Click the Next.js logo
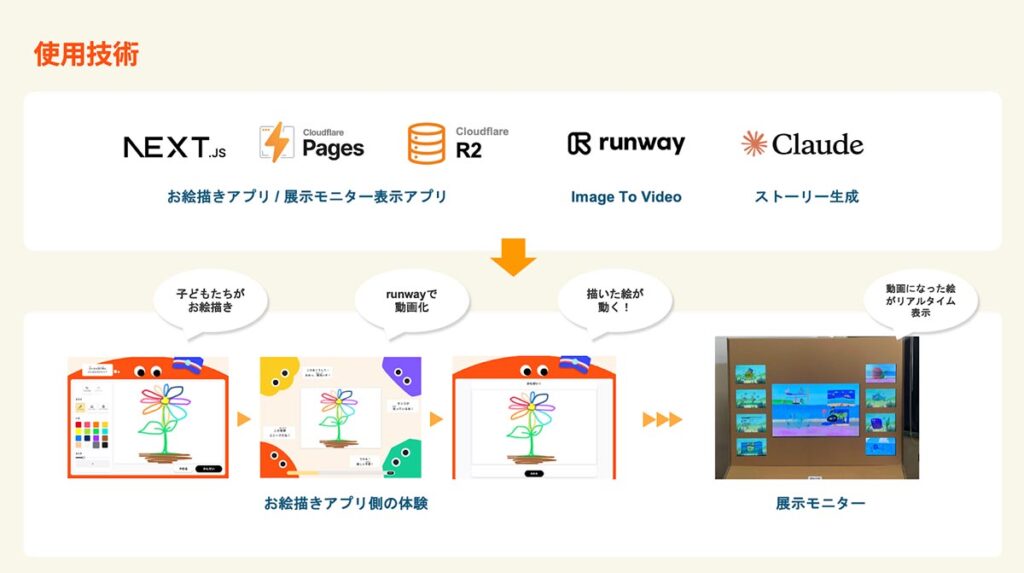This screenshot has height=573, width=1024. (x=174, y=147)
